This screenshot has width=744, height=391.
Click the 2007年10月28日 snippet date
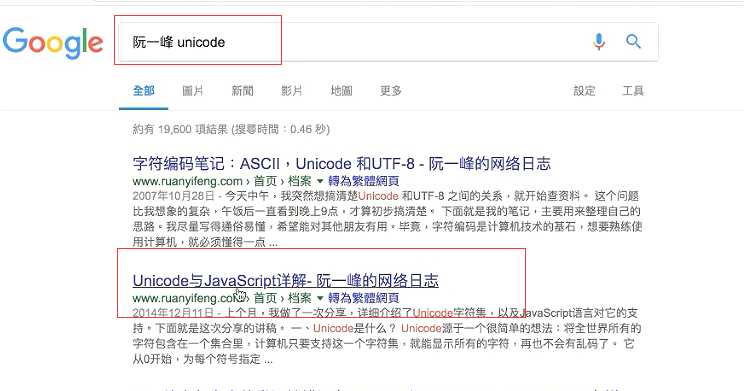(x=174, y=196)
